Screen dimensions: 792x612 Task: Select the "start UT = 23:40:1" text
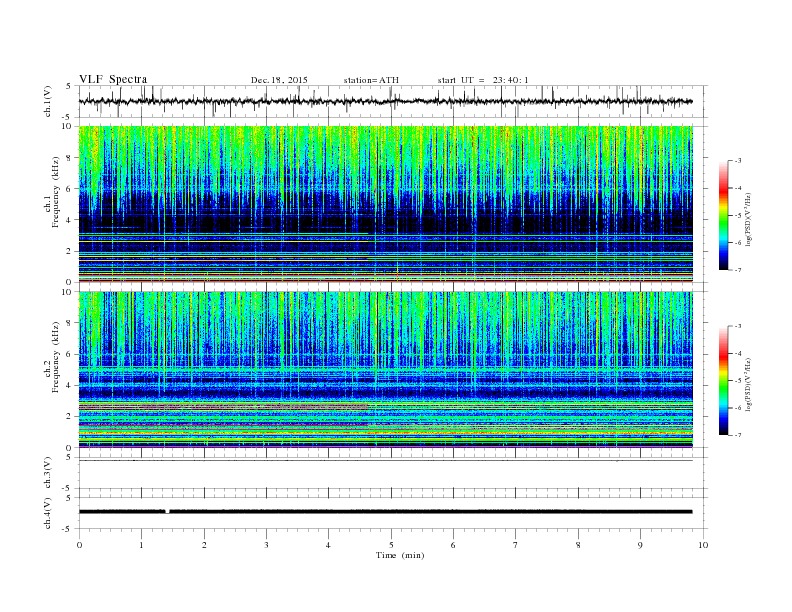click(x=483, y=80)
